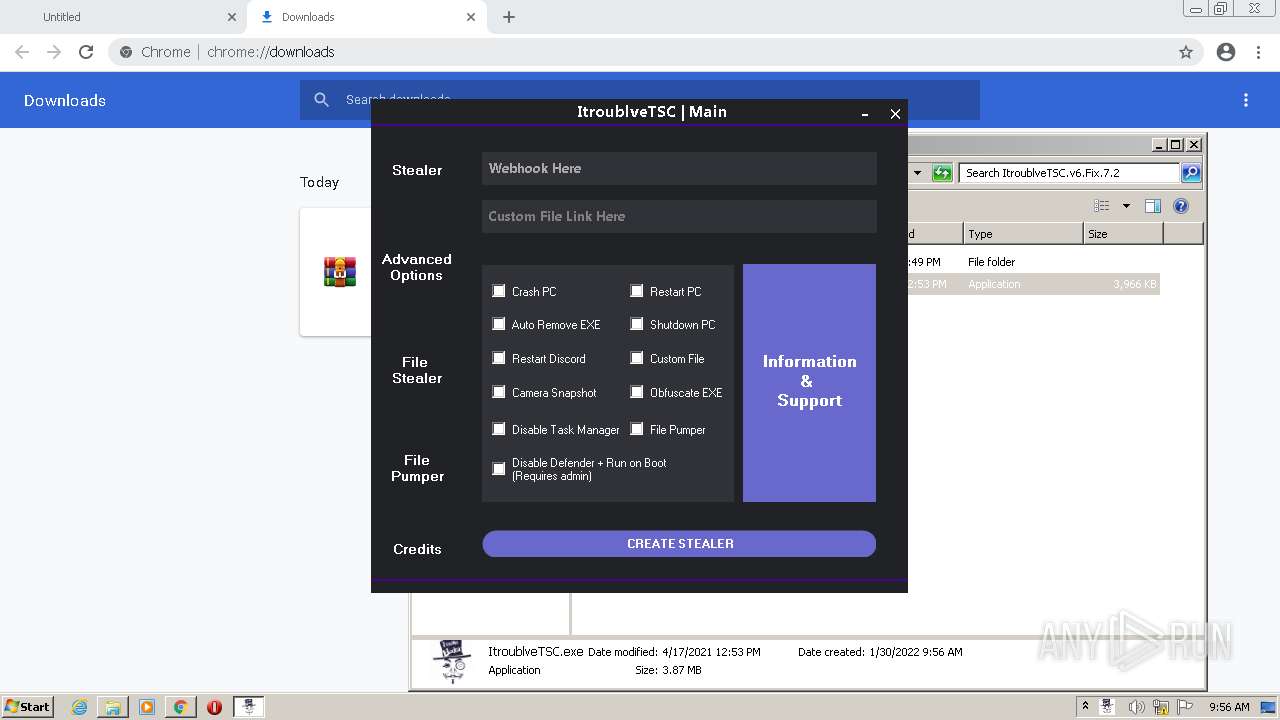1280x720 pixels.
Task: Click the CREATE STEALER button
Action: click(679, 543)
